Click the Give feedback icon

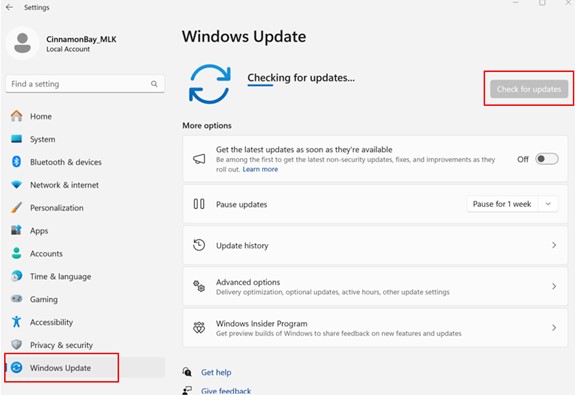[187, 390]
